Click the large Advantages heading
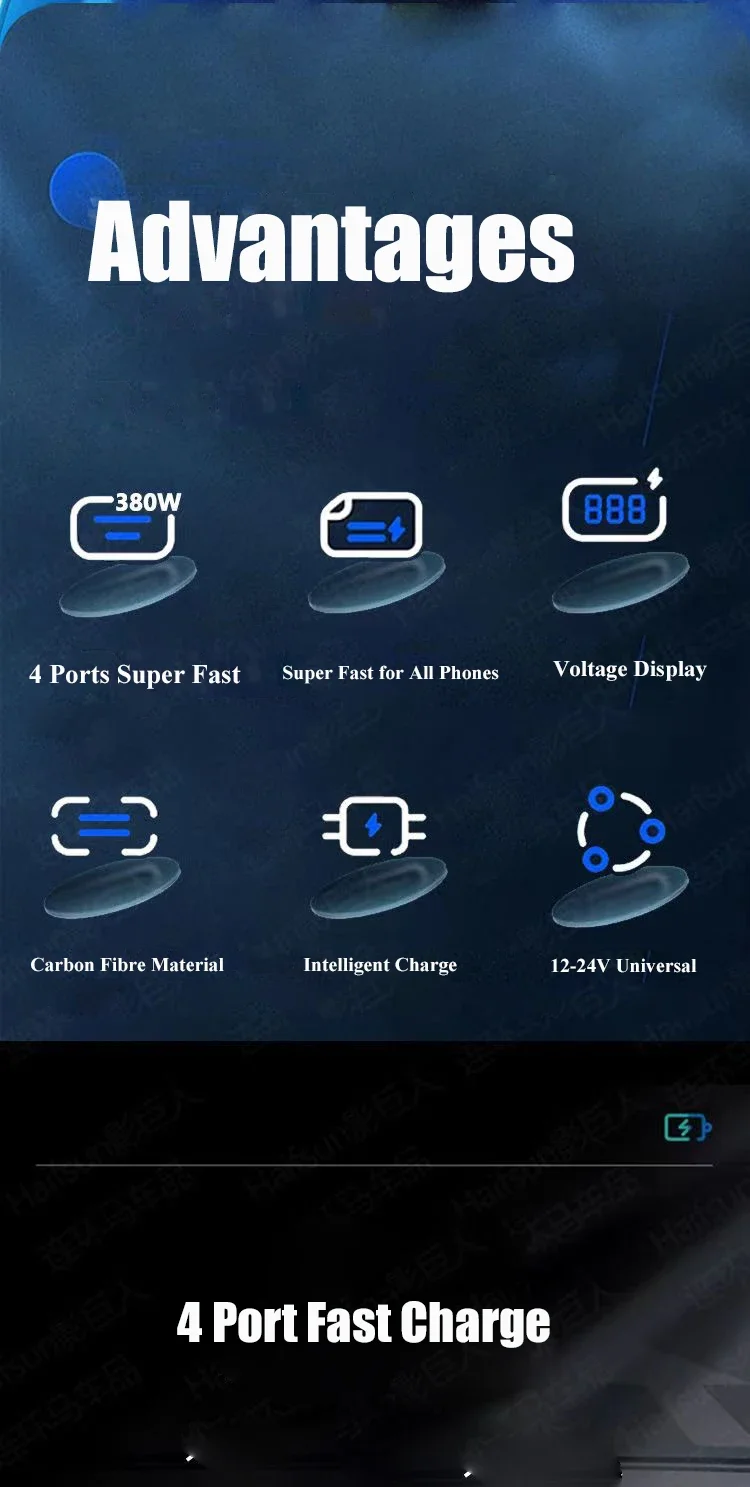The image size is (750, 1487). point(331,241)
